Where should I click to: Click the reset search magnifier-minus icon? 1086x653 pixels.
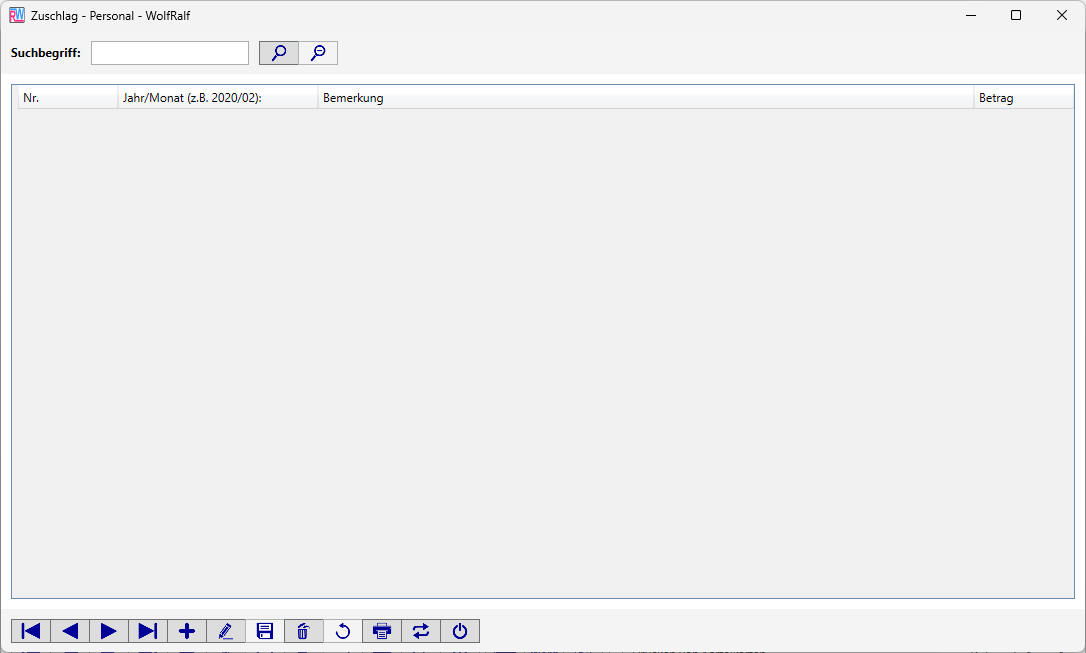click(x=319, y=53)
